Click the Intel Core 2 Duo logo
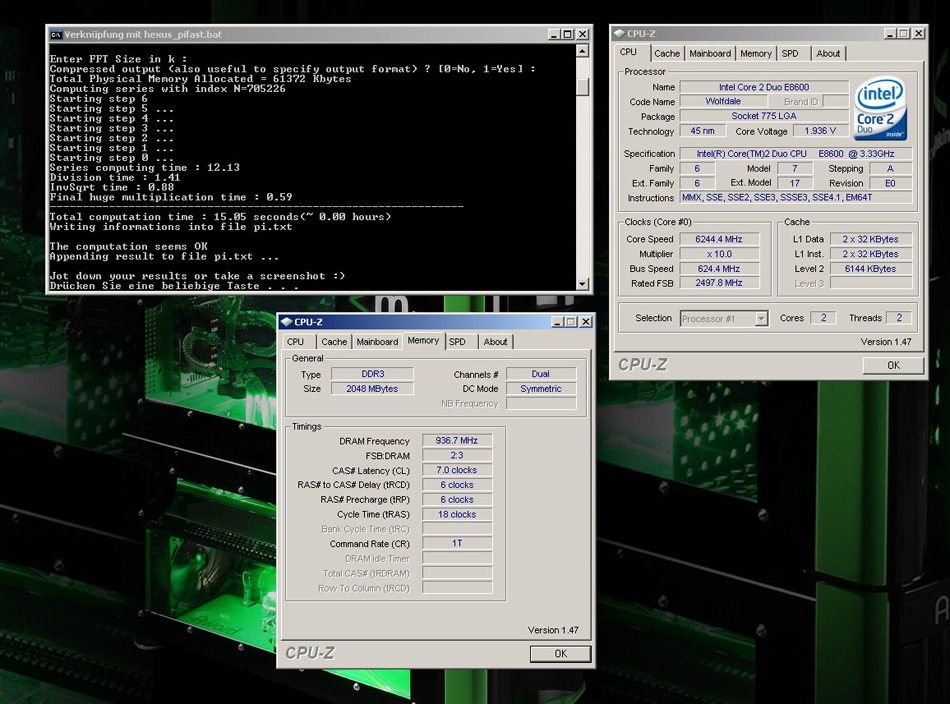 [880, 108]
